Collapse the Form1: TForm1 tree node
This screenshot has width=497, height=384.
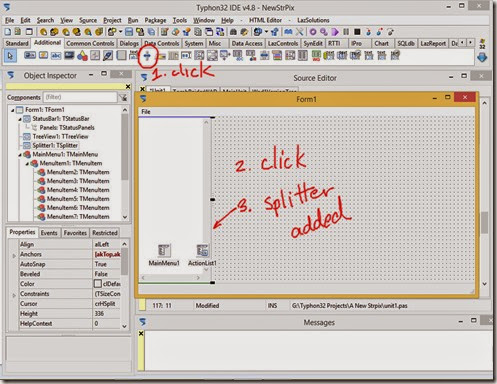12,110
